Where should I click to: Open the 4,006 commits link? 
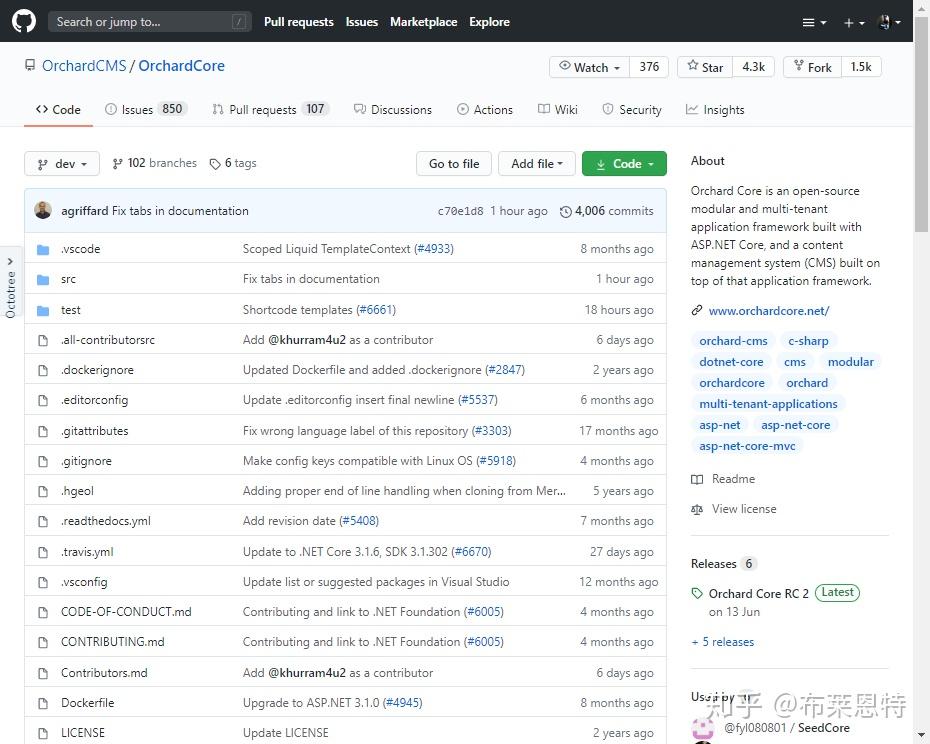pos(607,211)
